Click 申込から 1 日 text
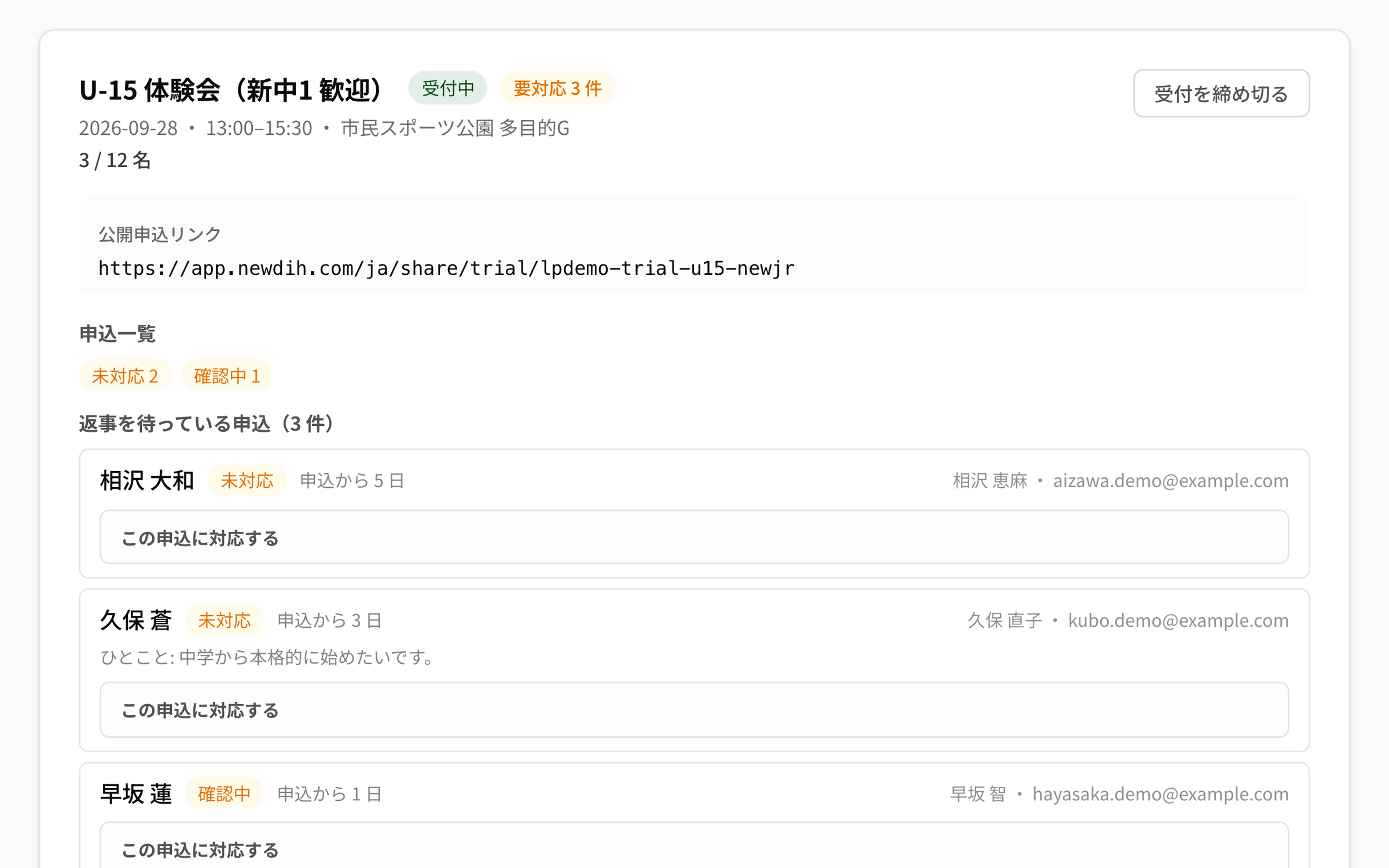The width and height of the screenshot is (1389, 868). coord(329,794)
